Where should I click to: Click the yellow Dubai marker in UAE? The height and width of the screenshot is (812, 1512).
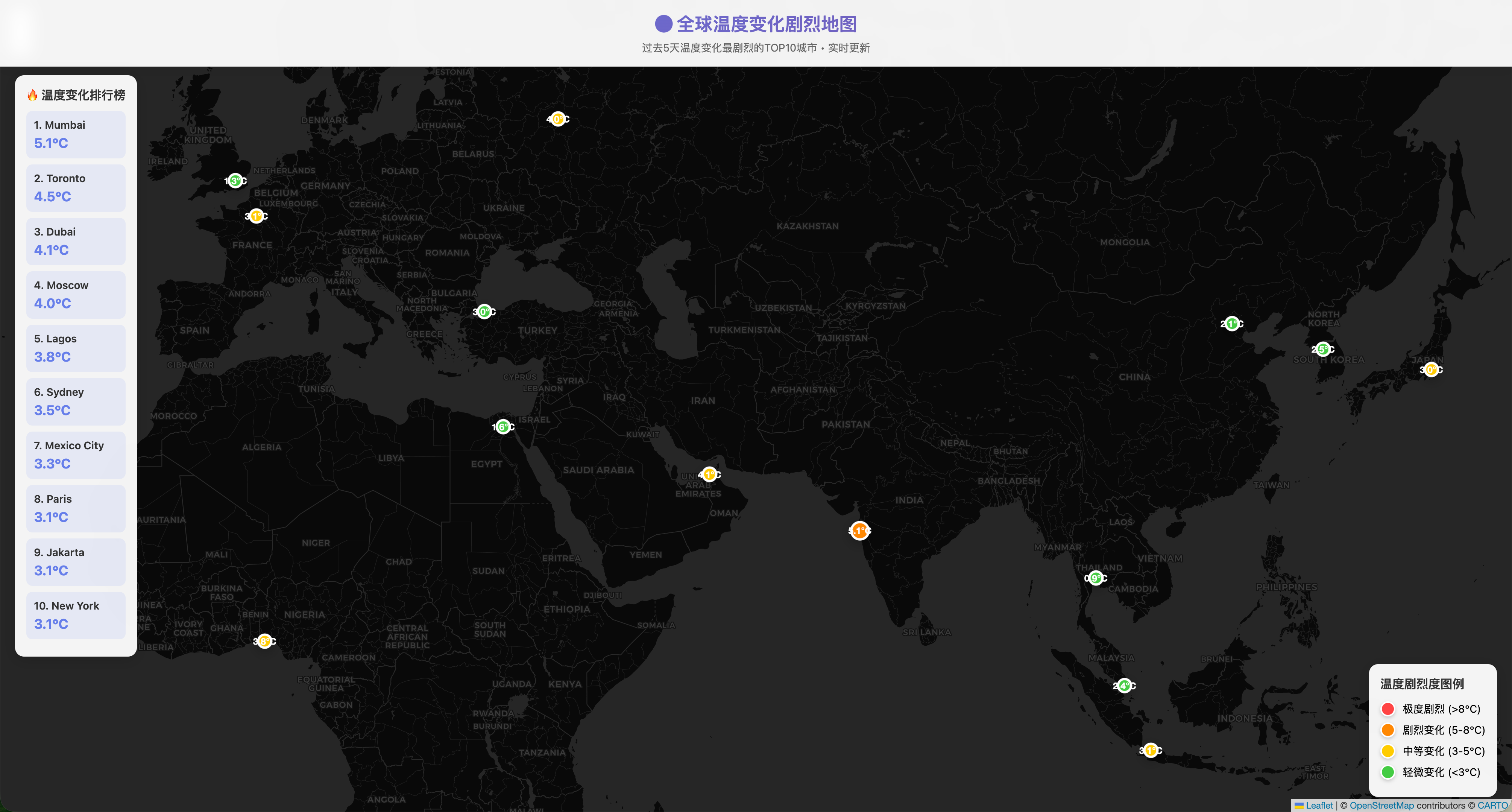710,474
